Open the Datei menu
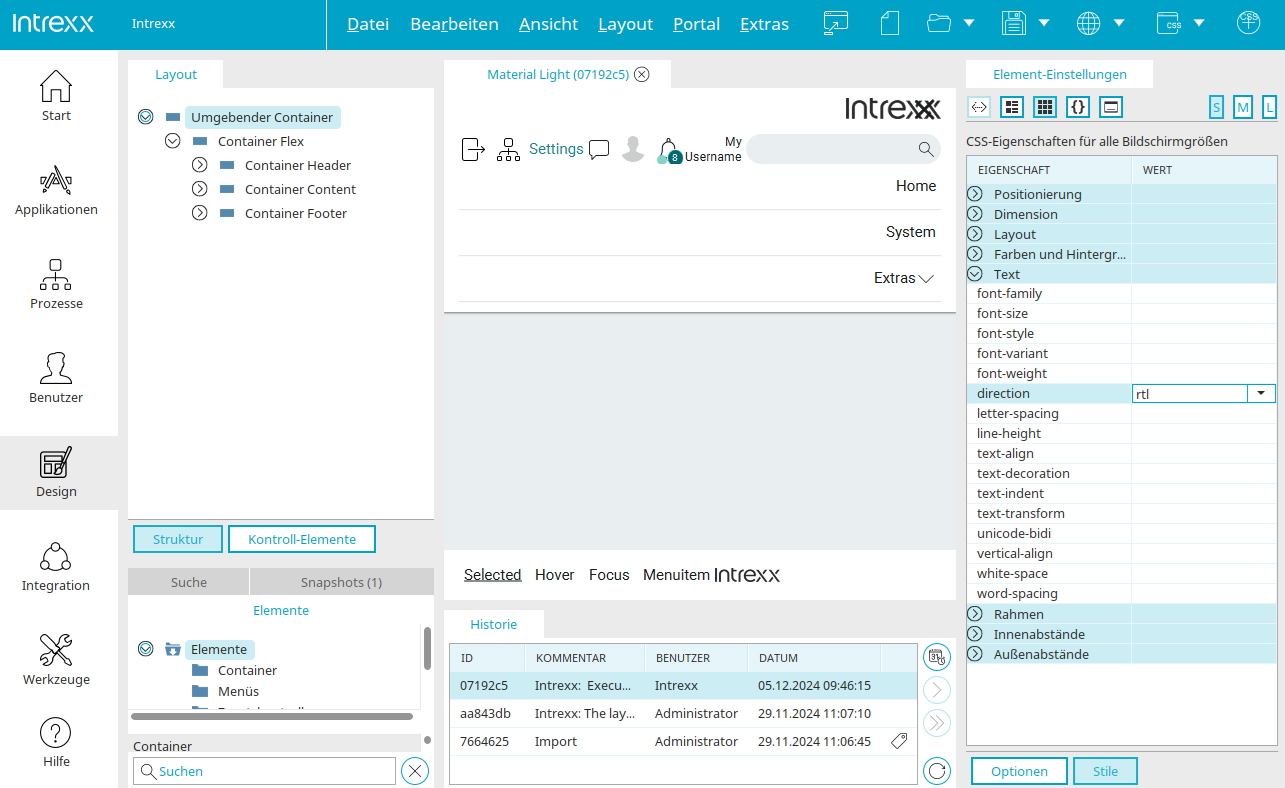Screen dimensions: 1285x788 click(368, 24)
